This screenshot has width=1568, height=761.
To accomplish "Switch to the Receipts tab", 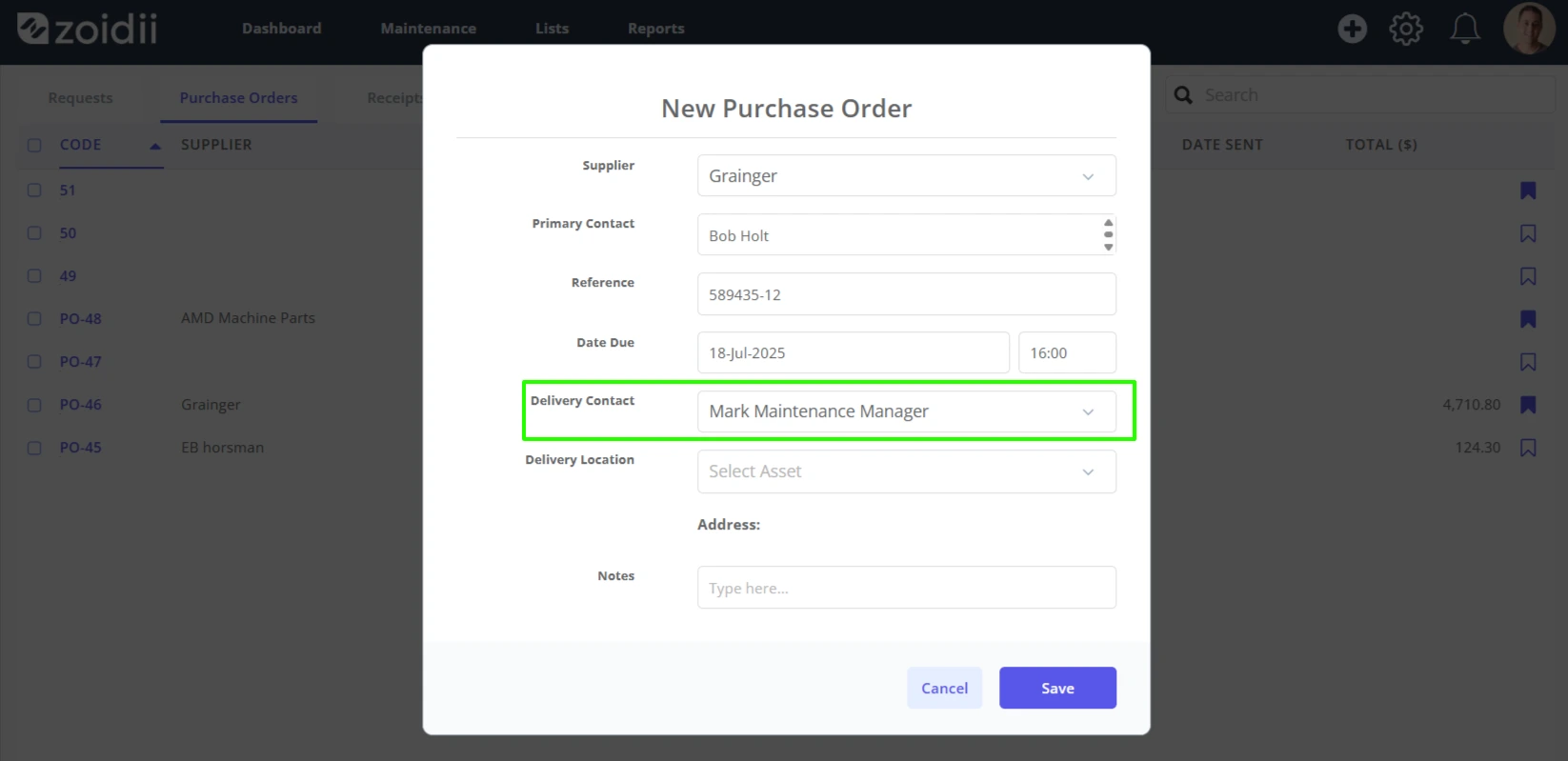I will [x=394, y=98].
